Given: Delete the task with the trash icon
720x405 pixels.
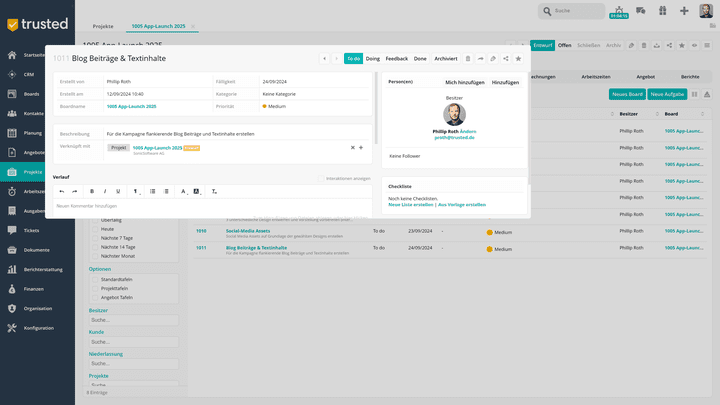Looking at the screenshot, I should tap(468, 59).
